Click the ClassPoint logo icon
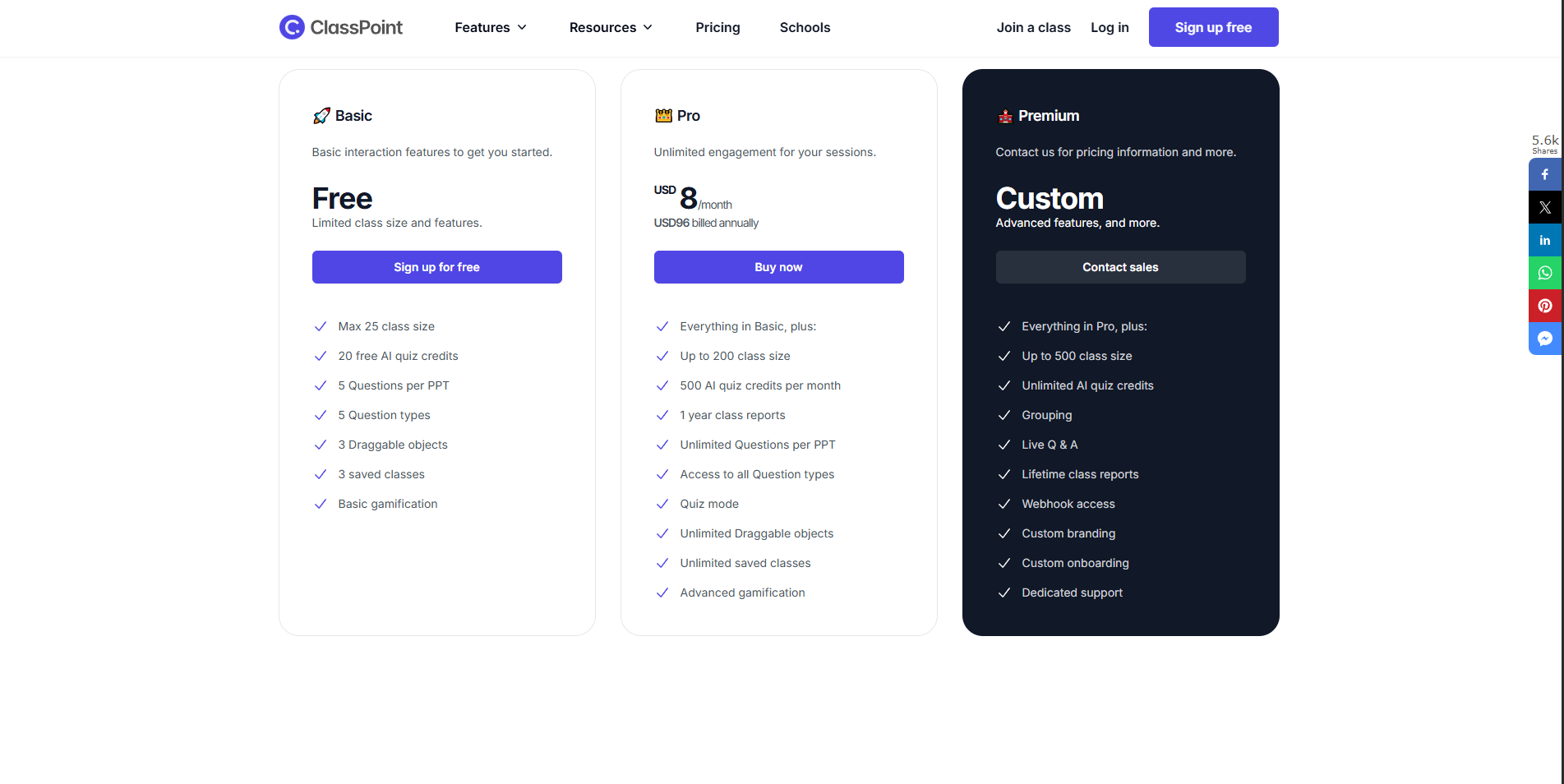Screen dimensions: 1564x784 [x=292, y=27]
